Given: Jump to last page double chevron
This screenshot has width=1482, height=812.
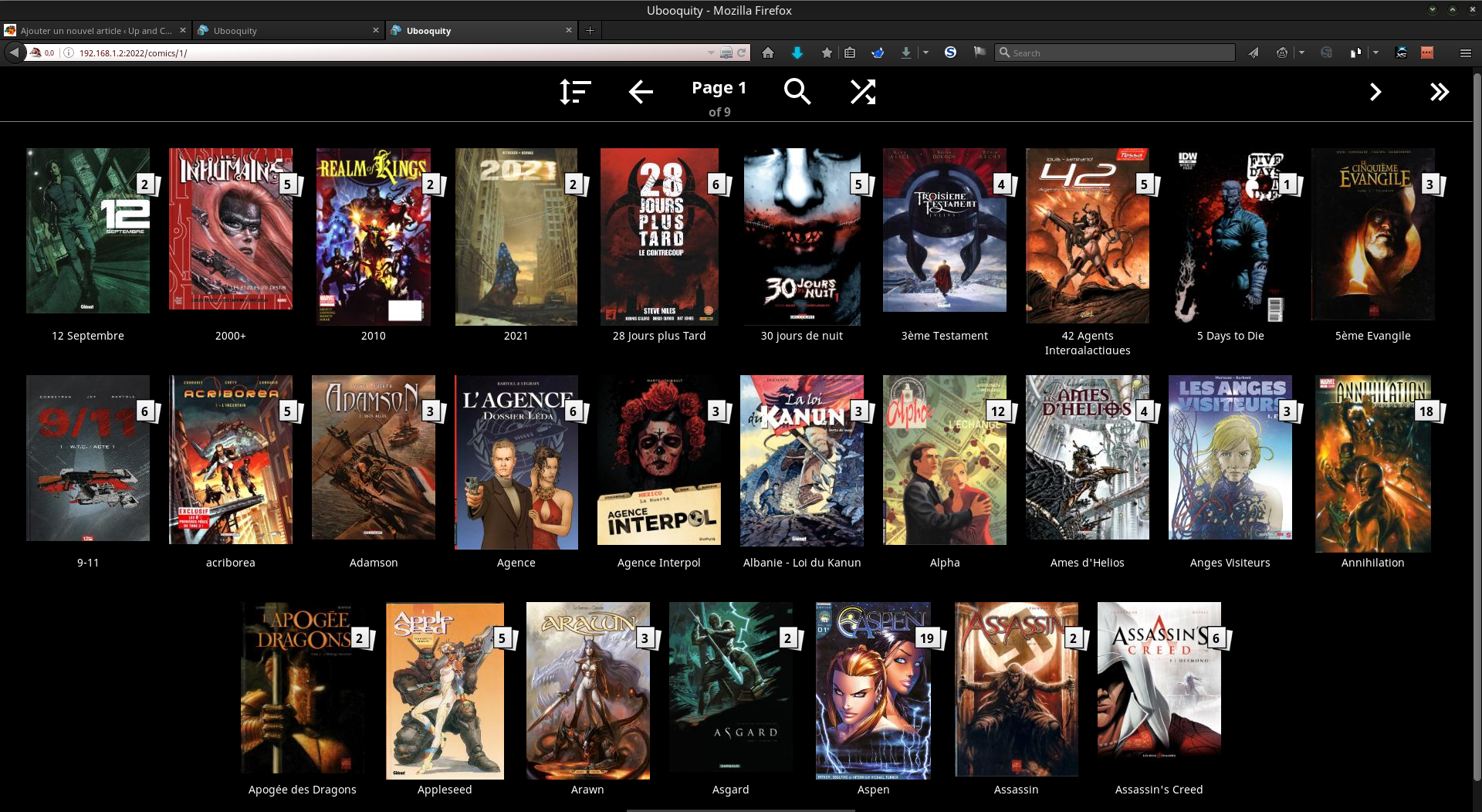Looking at the screenshot, I should pyautogui.click(x=1440, y=92).
